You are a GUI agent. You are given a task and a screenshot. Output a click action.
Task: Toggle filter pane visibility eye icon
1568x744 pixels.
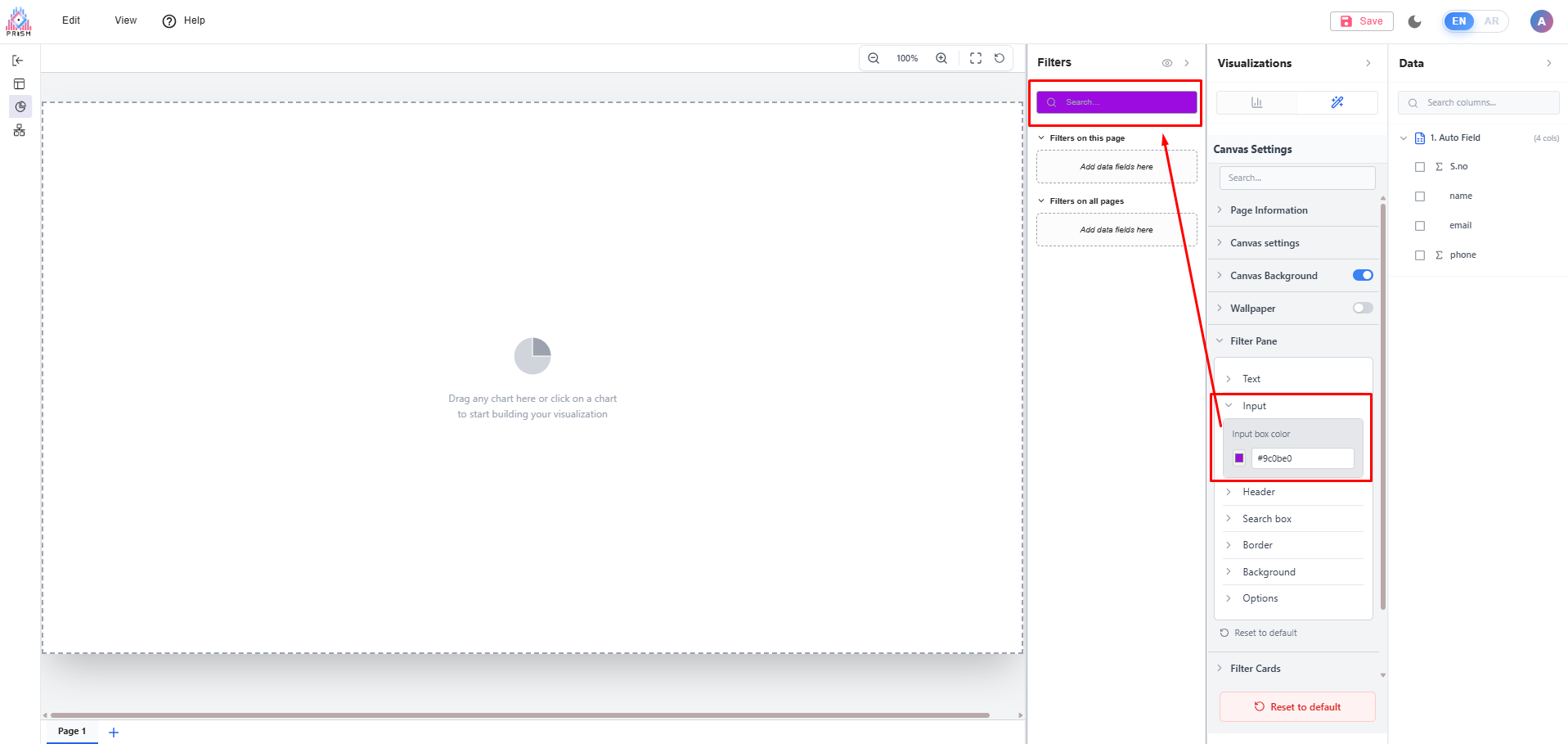coord(1167,63)
